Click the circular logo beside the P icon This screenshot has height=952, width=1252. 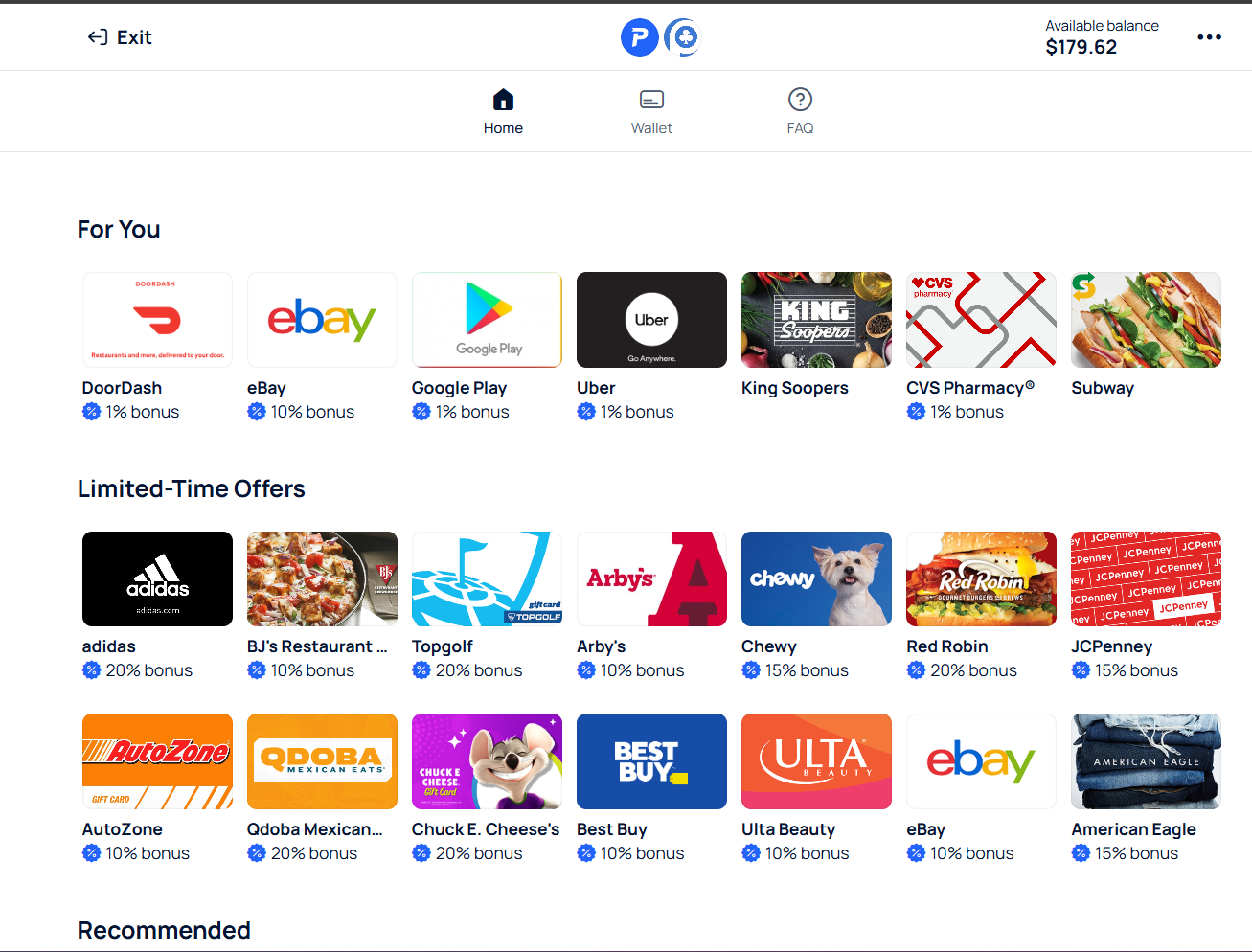[x=683, y=37]
